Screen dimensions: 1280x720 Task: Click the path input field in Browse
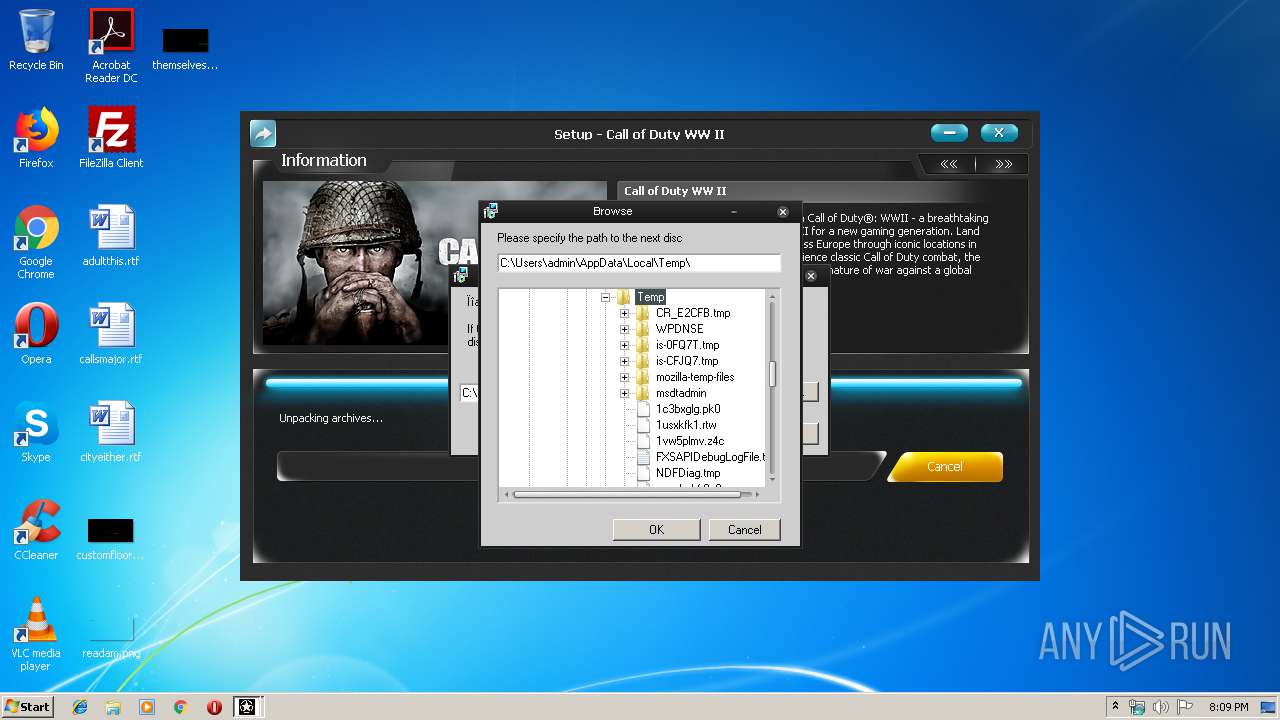(639, 263)
